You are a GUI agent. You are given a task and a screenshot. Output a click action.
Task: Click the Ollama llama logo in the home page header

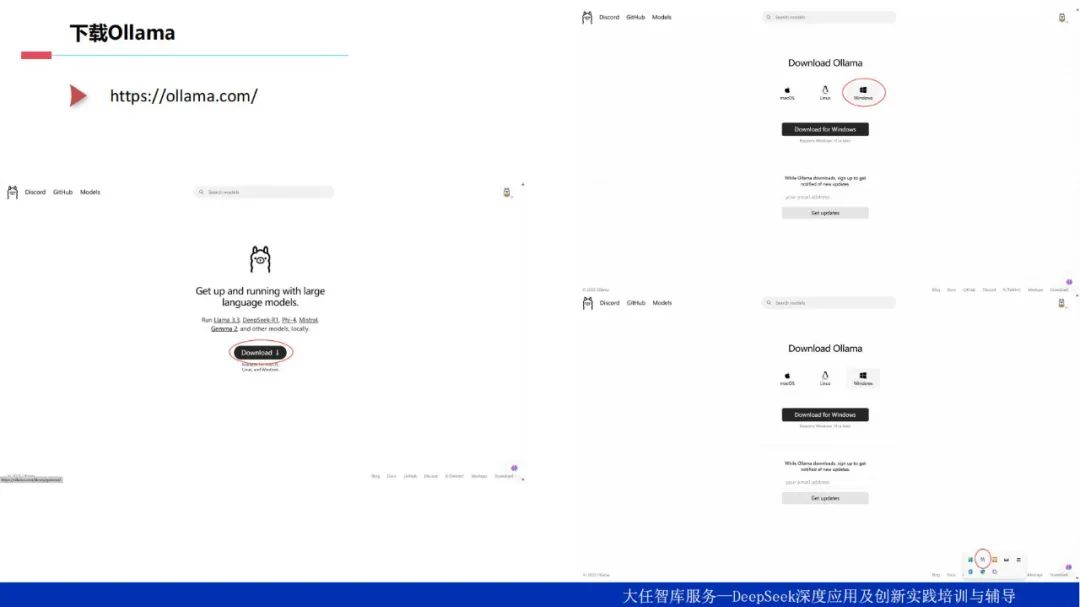pos(12,192)
